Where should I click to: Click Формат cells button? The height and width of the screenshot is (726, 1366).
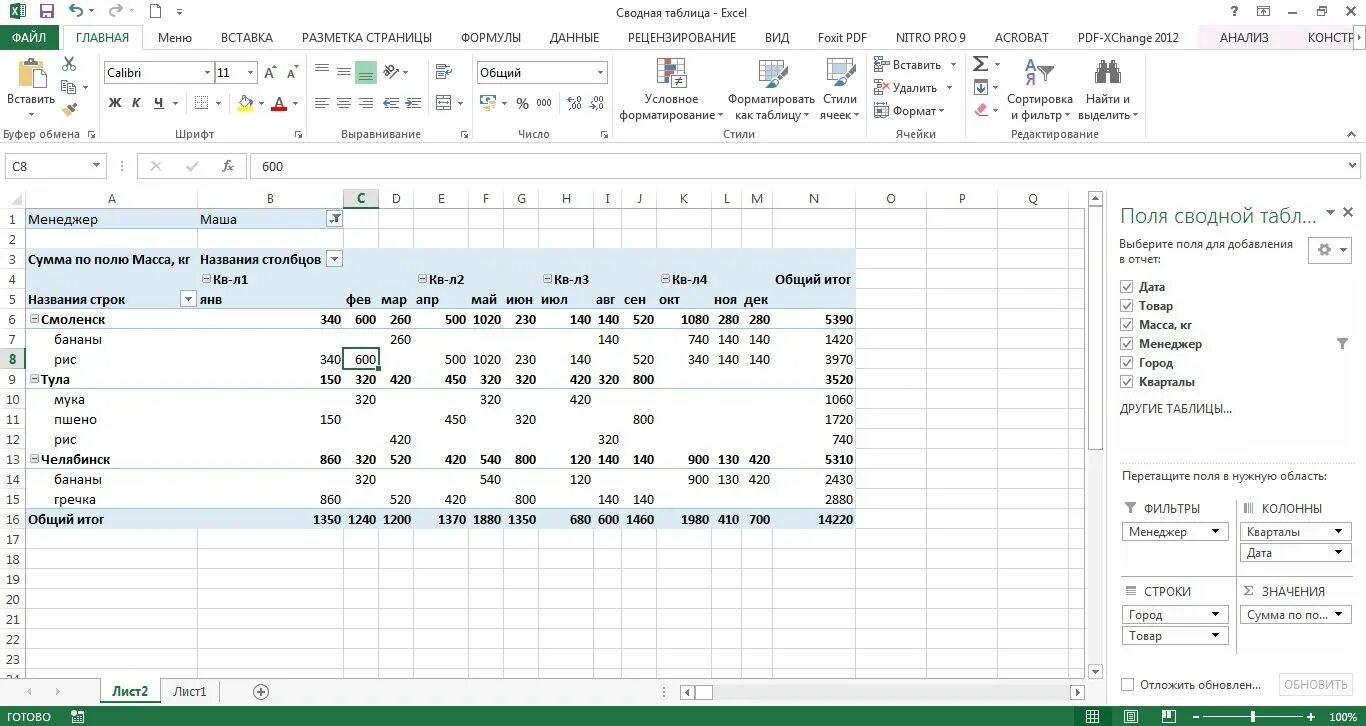909,111
